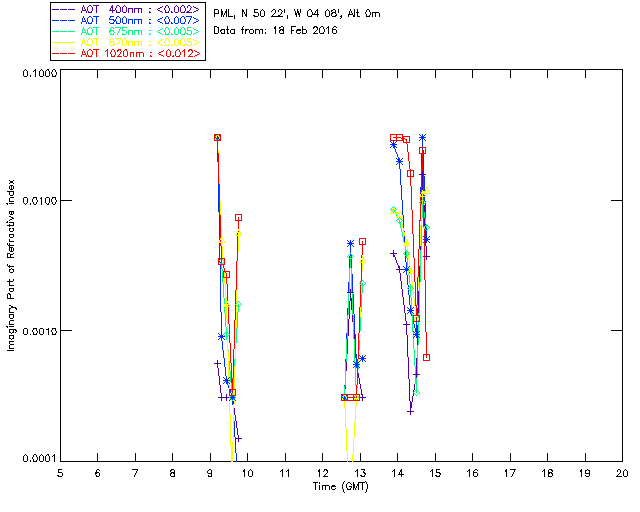
Task: Click the x-axis tick label 13
Action: point(360,473)
